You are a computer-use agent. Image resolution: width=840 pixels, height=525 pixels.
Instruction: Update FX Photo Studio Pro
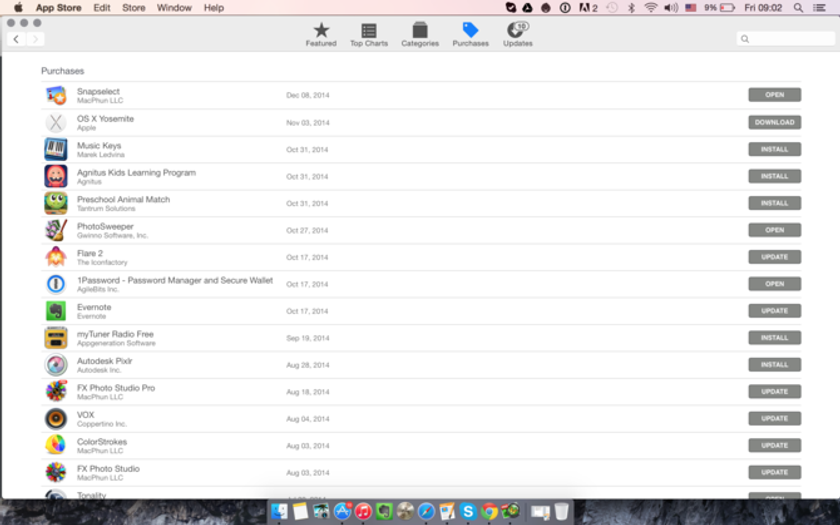(x=774, y=391)
